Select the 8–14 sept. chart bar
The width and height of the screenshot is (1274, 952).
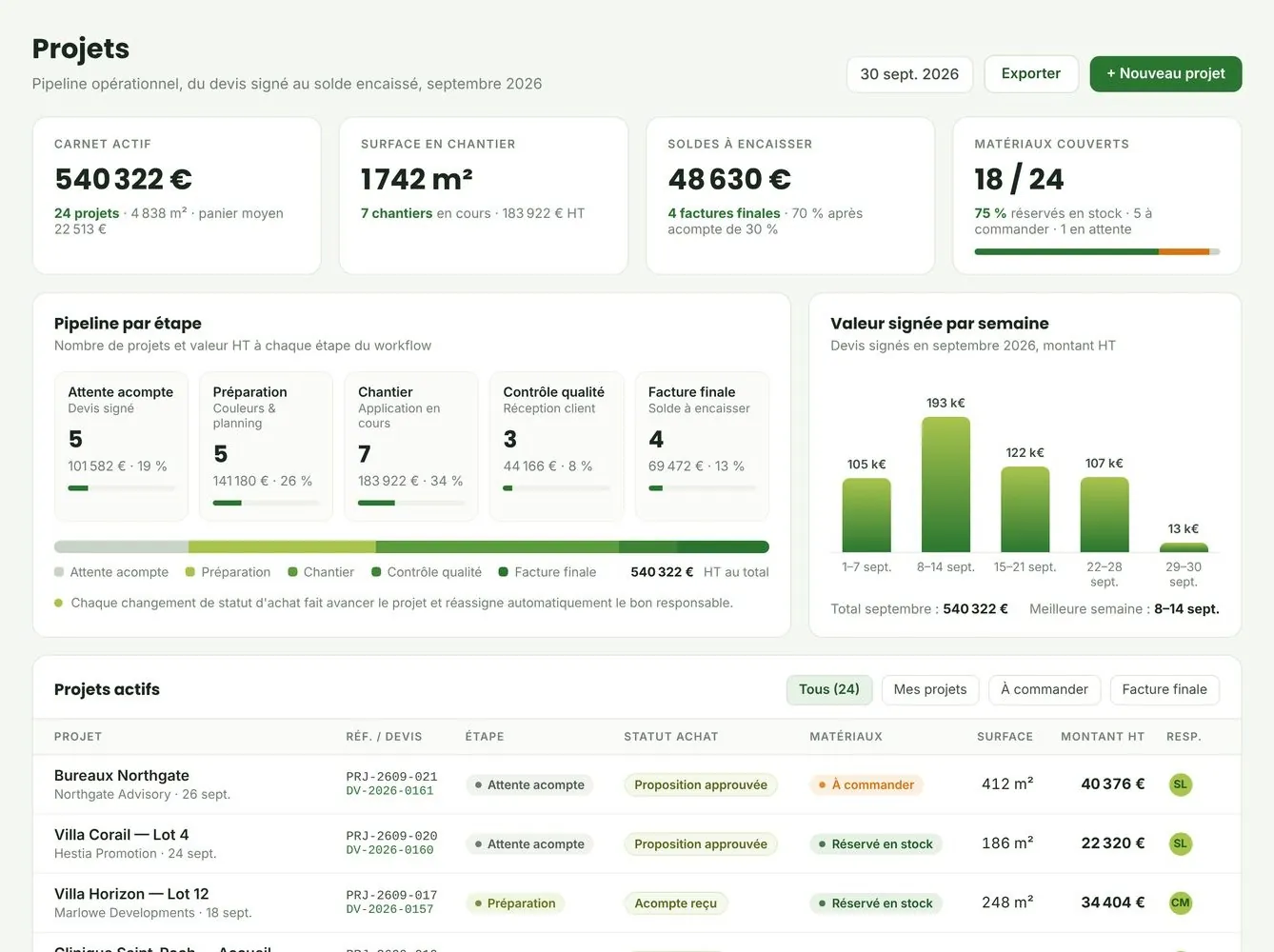946,485
